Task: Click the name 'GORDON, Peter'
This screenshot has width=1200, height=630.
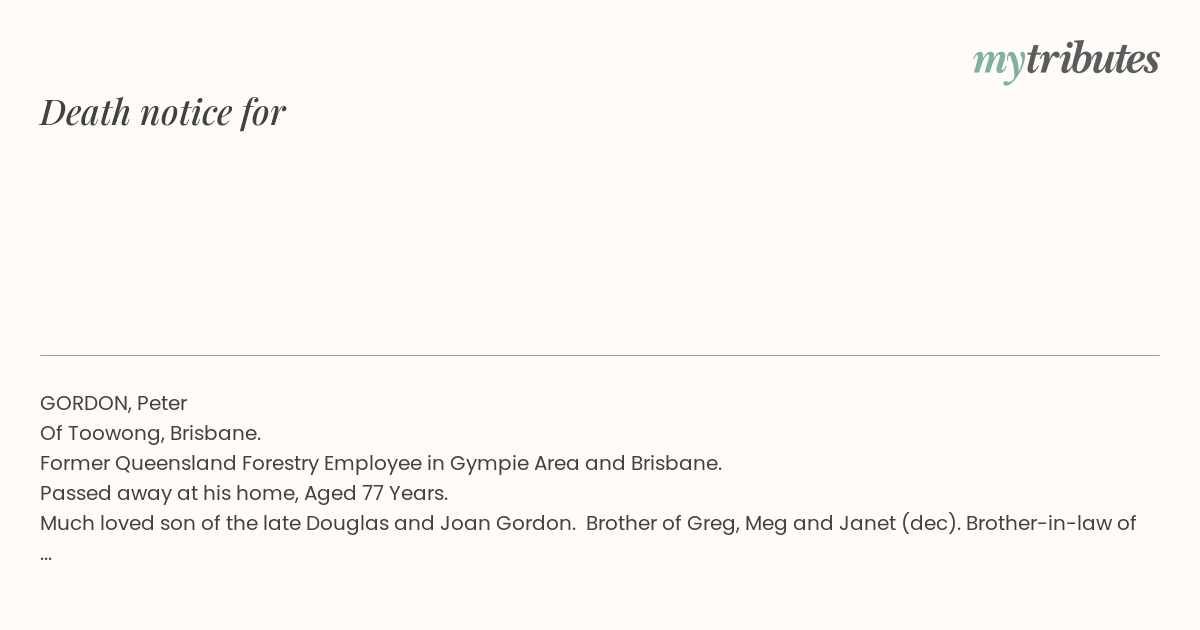Action: pyautogui.click(x=114, y=403)
